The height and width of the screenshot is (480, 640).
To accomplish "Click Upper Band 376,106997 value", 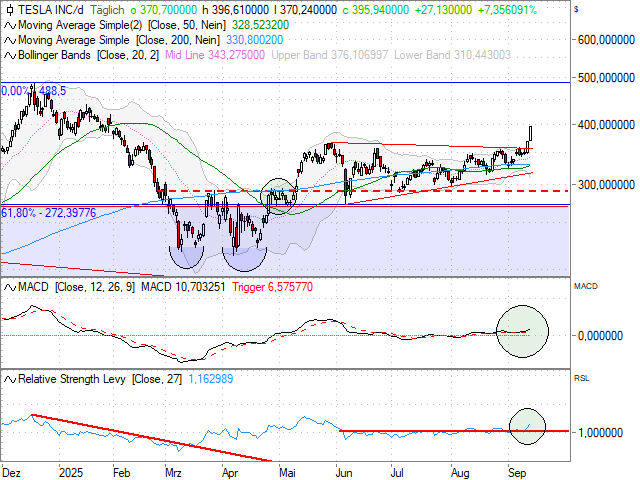I will tap(329, 56).
